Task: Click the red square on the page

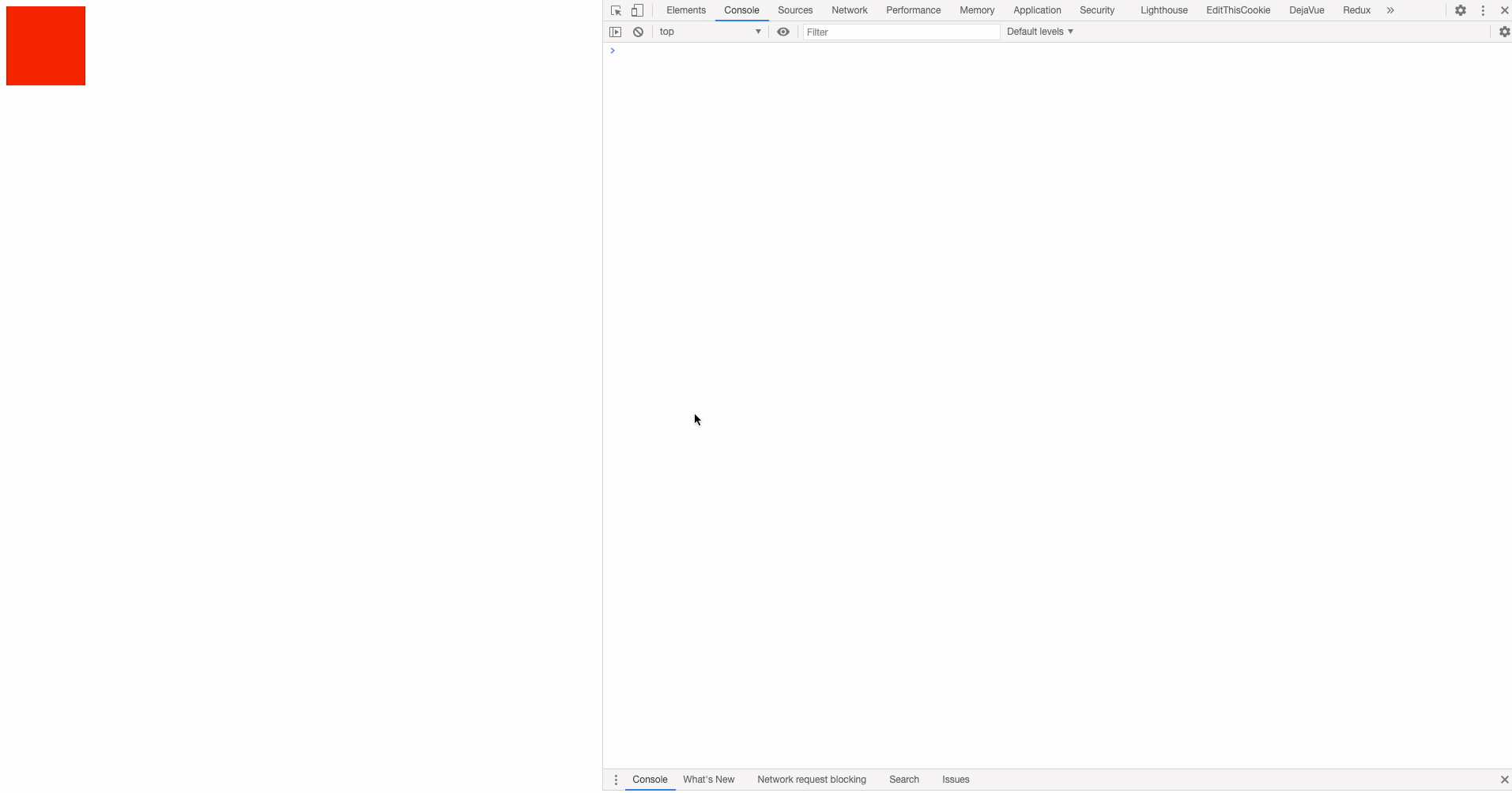Action: tap(46, 46)
